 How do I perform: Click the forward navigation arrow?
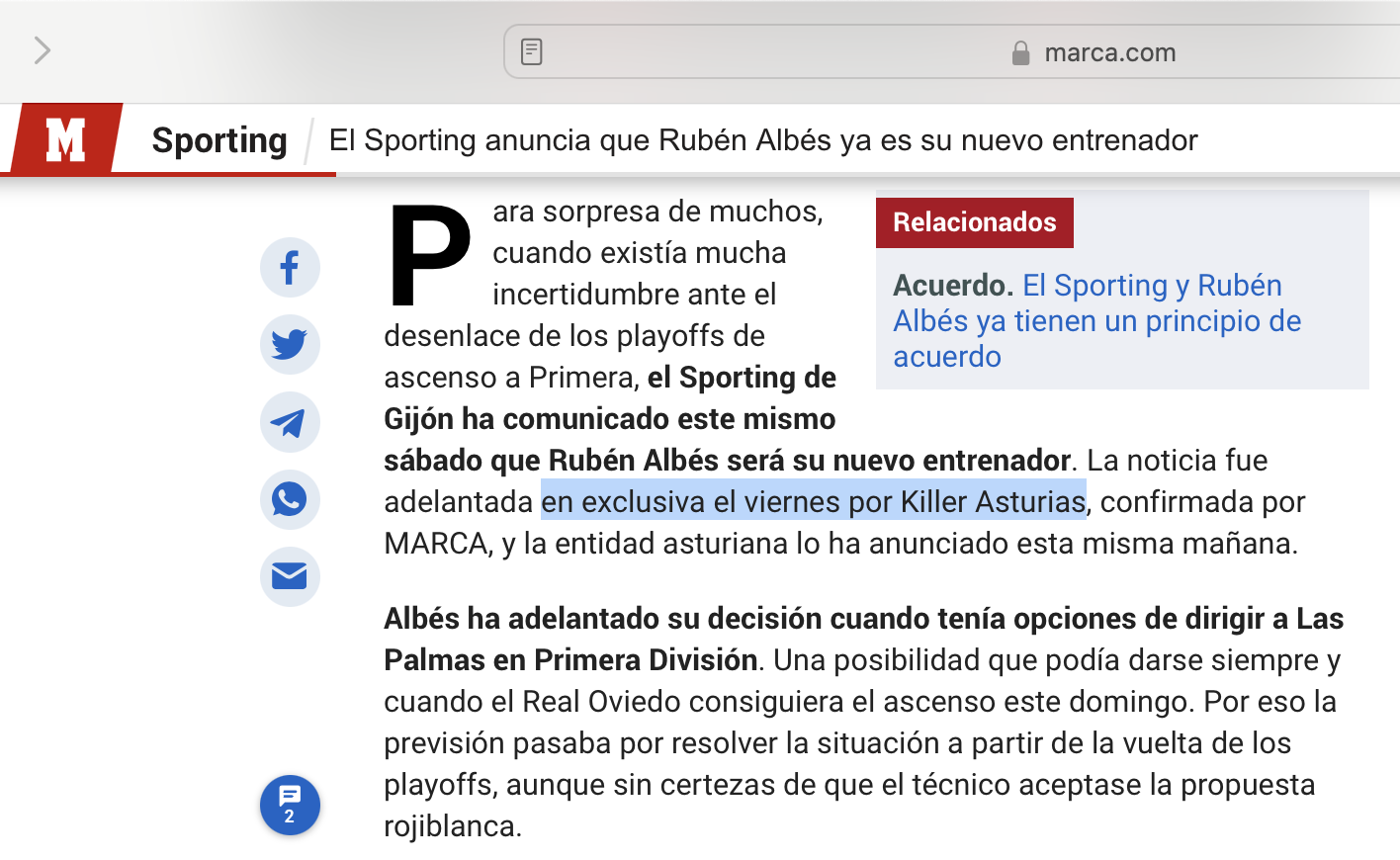tap(42, 50)
